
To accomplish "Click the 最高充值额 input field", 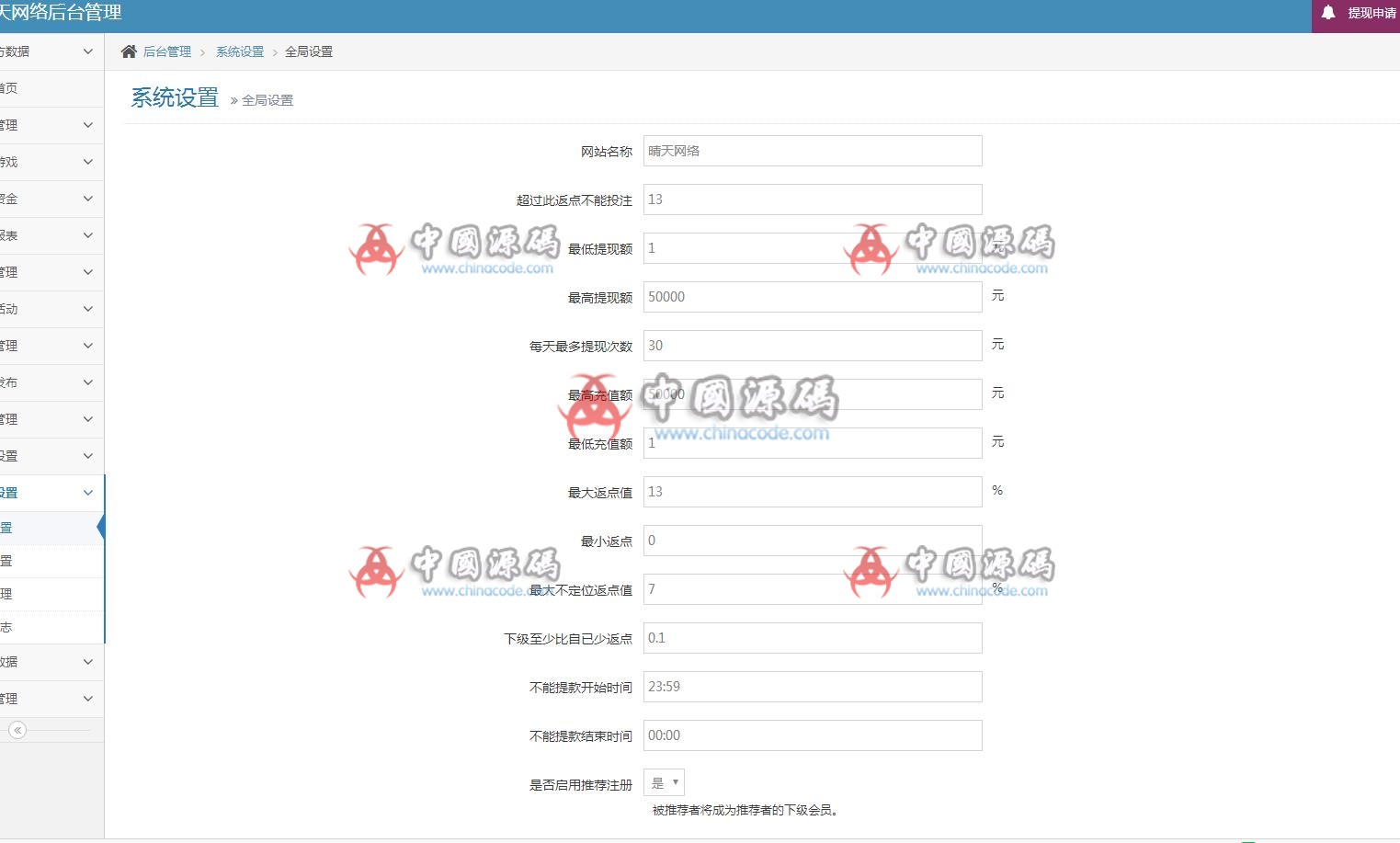I will [x=813, y=394].
